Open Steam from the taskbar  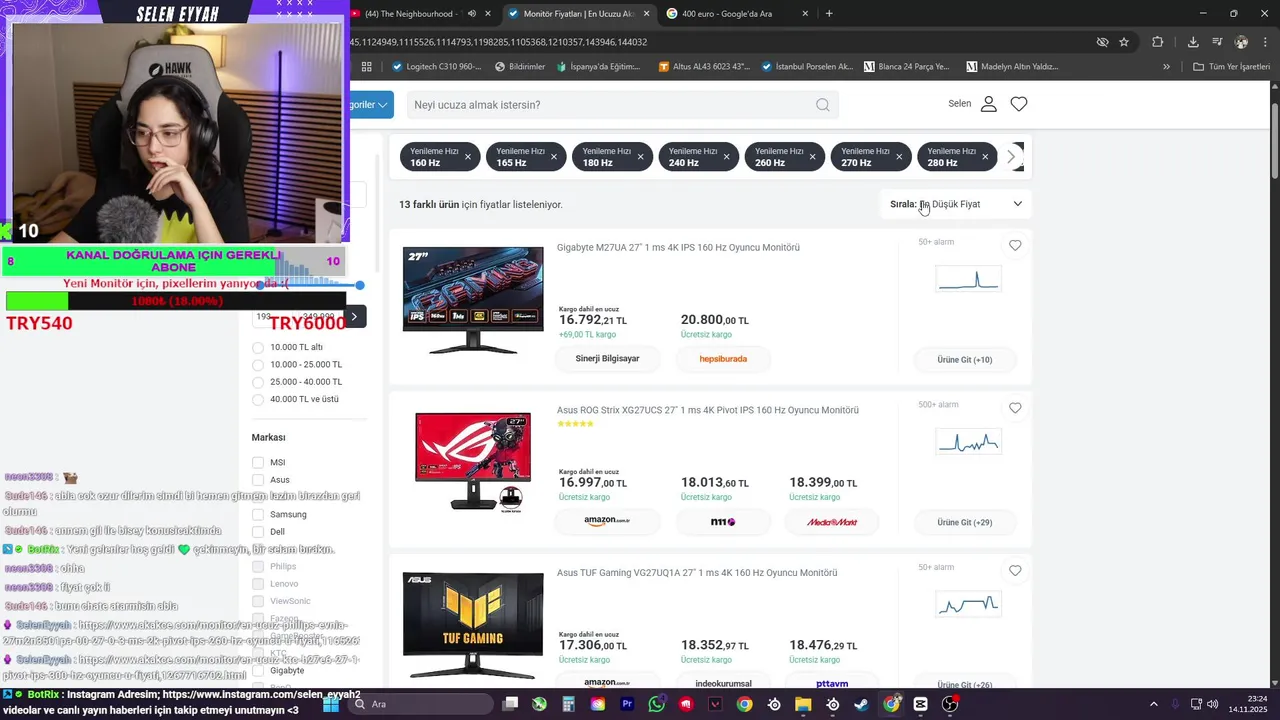coord(862,704)
